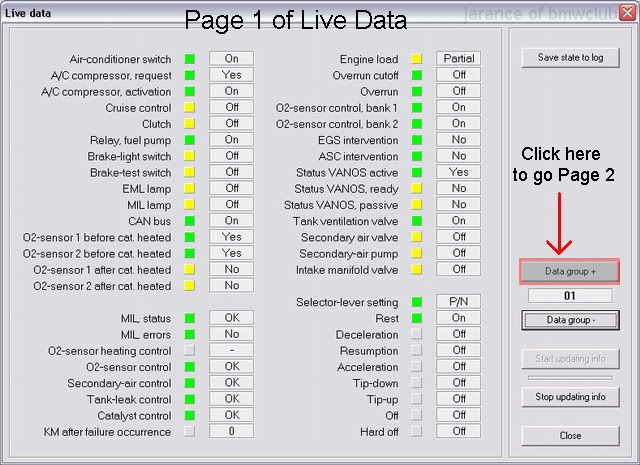Click the green indicator for A/C compressor, request
This screenshot has height=465, width=640.
point(189,75)
